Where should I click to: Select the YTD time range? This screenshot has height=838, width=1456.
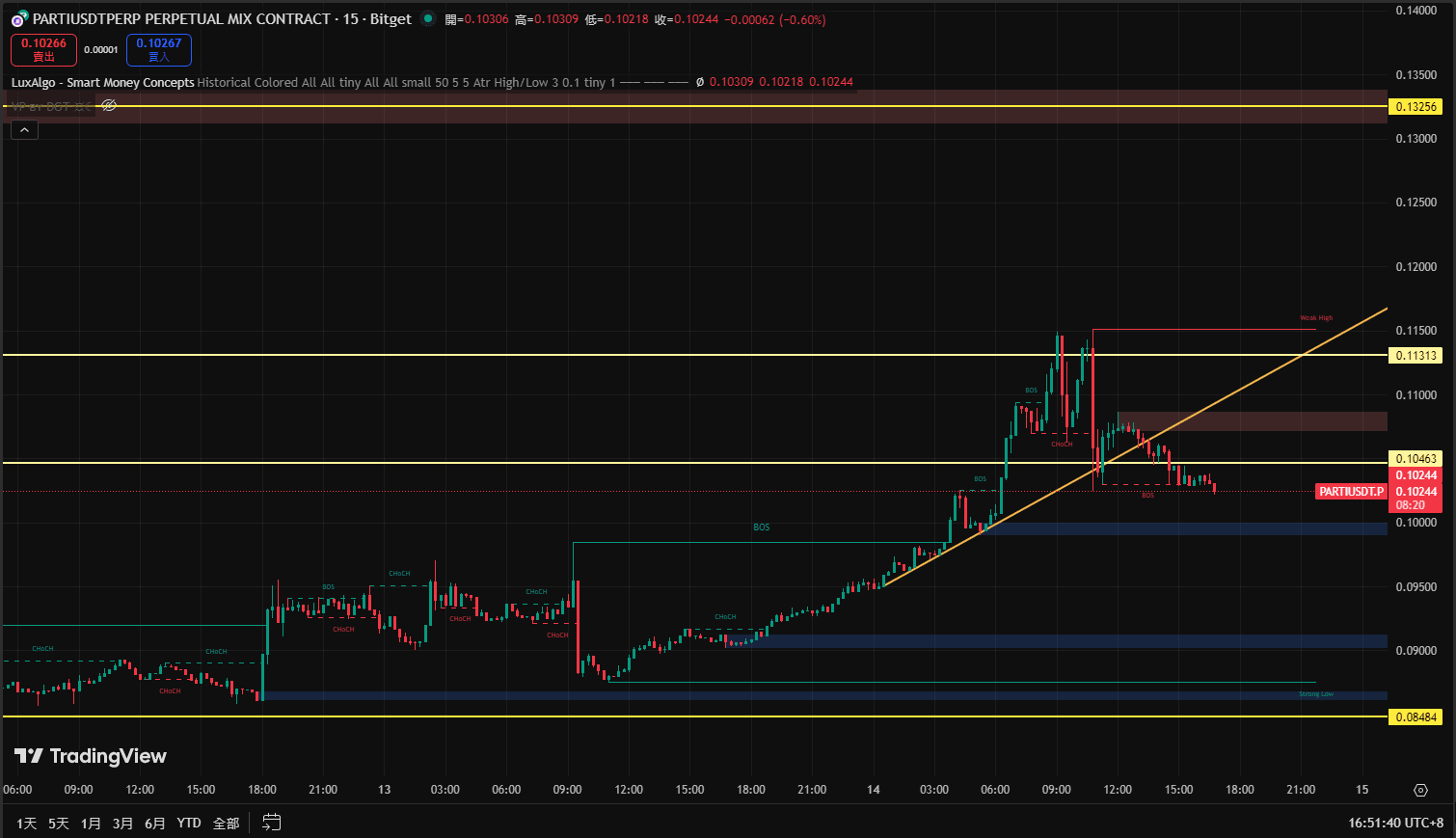189,823
